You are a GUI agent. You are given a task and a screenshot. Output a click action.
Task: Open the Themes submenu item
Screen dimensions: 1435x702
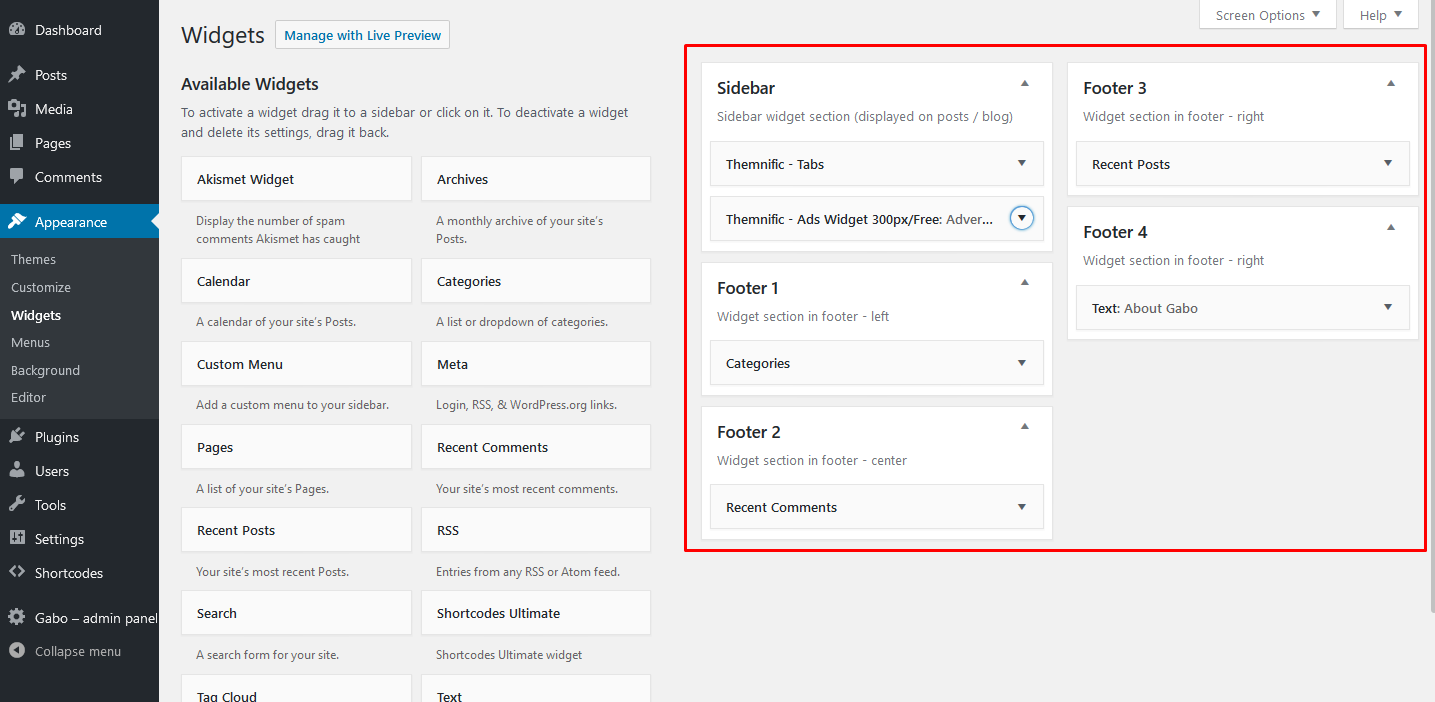click(33, 259)
